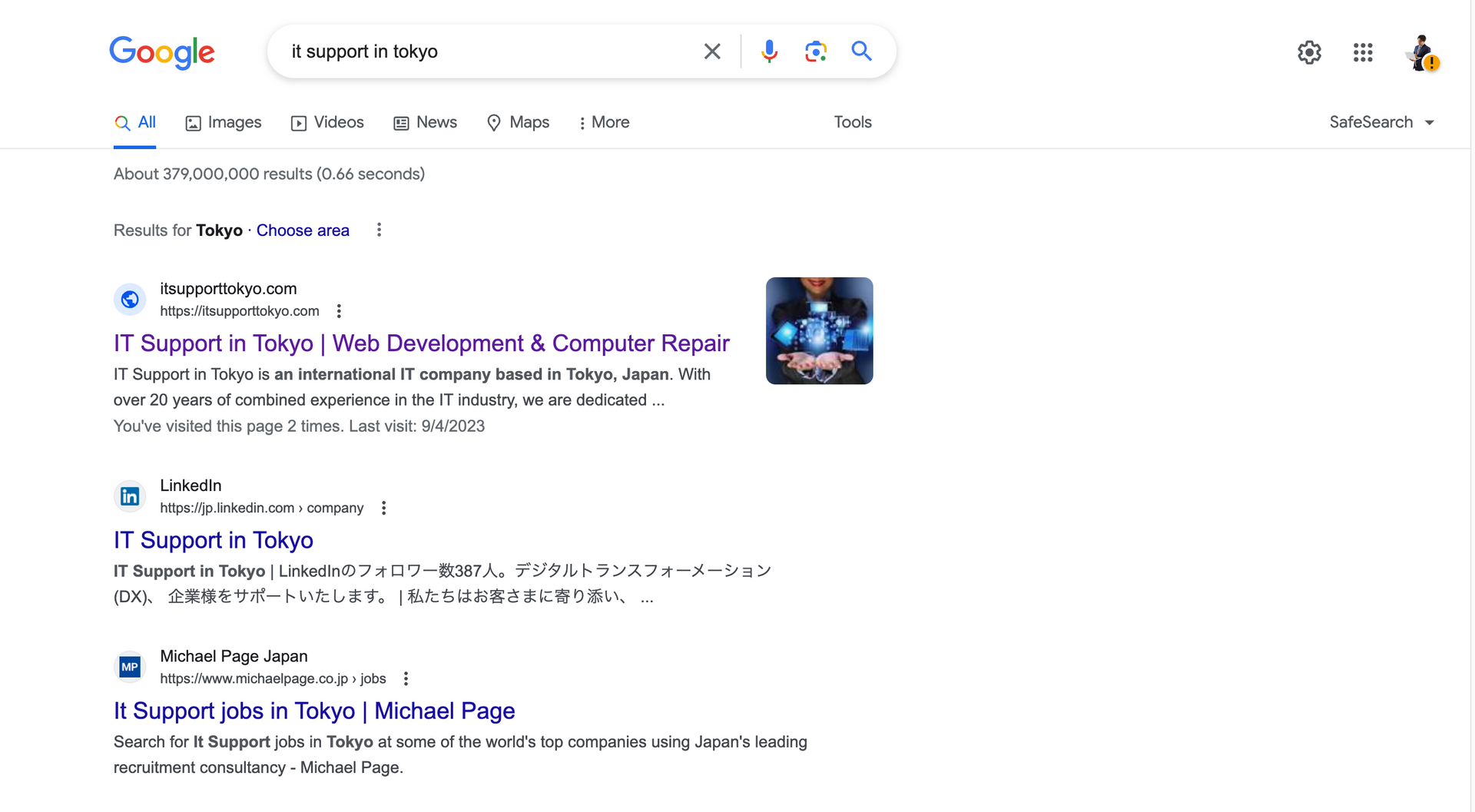Click the blue magnifier search button

(x=861, y=51)
